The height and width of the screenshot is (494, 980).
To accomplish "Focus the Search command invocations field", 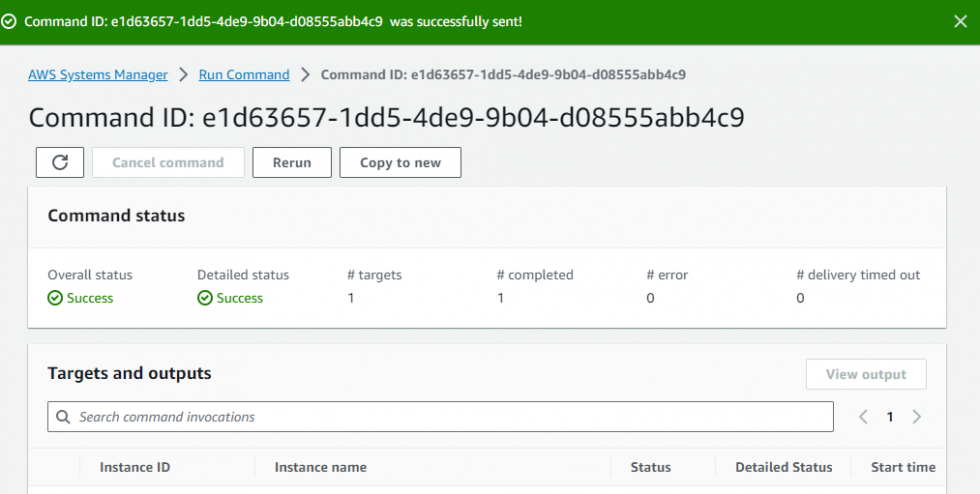I will [450, 417].
